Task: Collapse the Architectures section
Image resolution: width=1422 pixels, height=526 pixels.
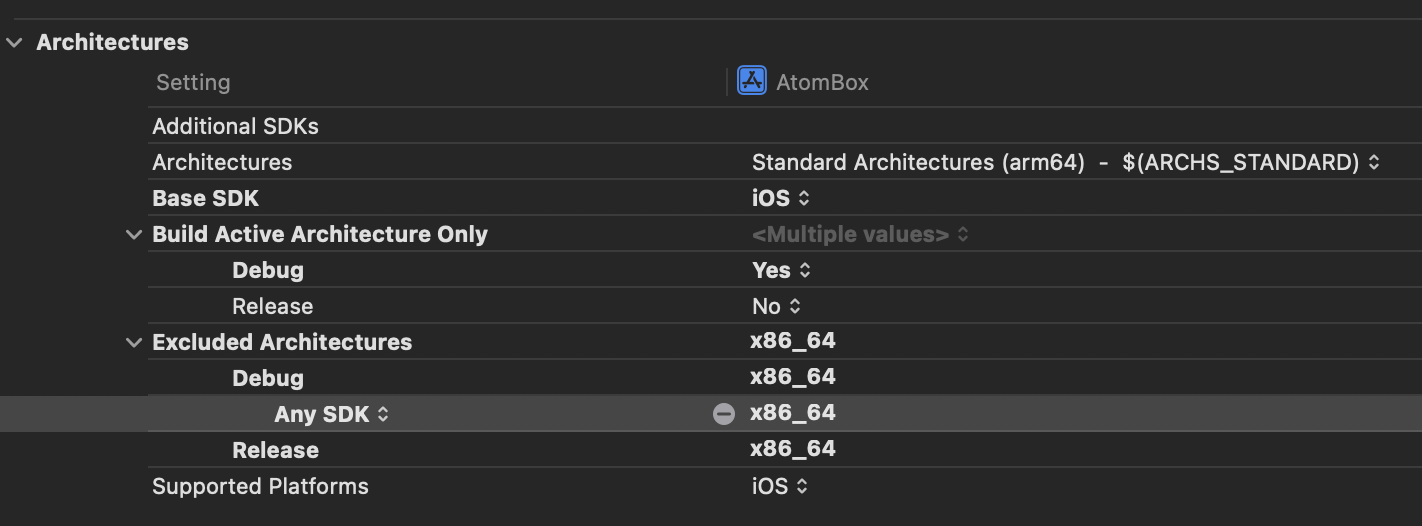Action: click(x=14, y=43)
